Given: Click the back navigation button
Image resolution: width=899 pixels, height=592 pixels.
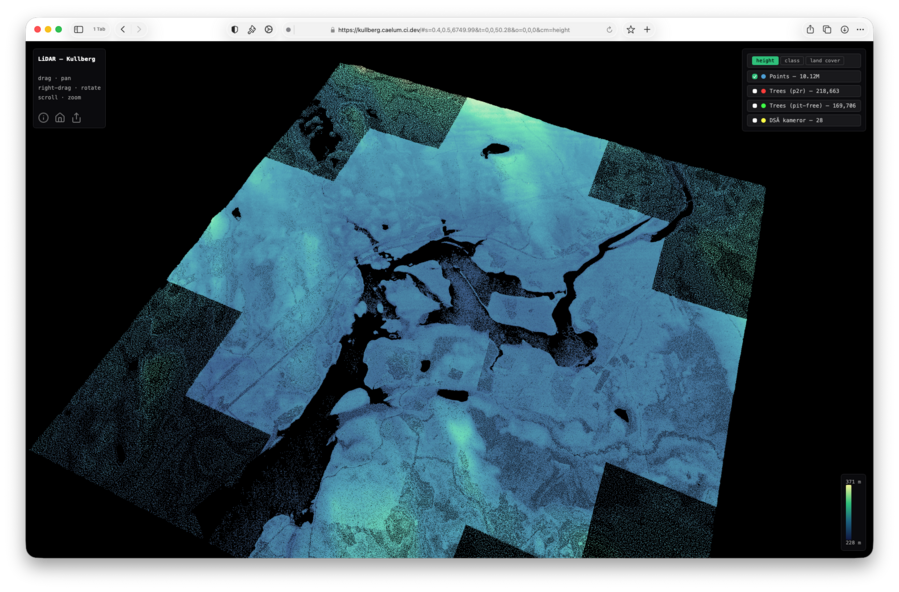Looking at the screenshot, I should (122, 29).
